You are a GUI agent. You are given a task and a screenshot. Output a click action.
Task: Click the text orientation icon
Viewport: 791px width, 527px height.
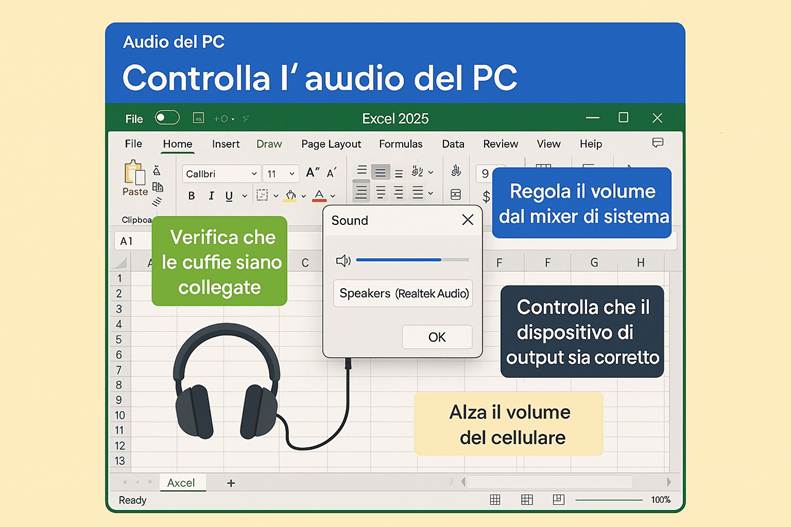(417, 171)
